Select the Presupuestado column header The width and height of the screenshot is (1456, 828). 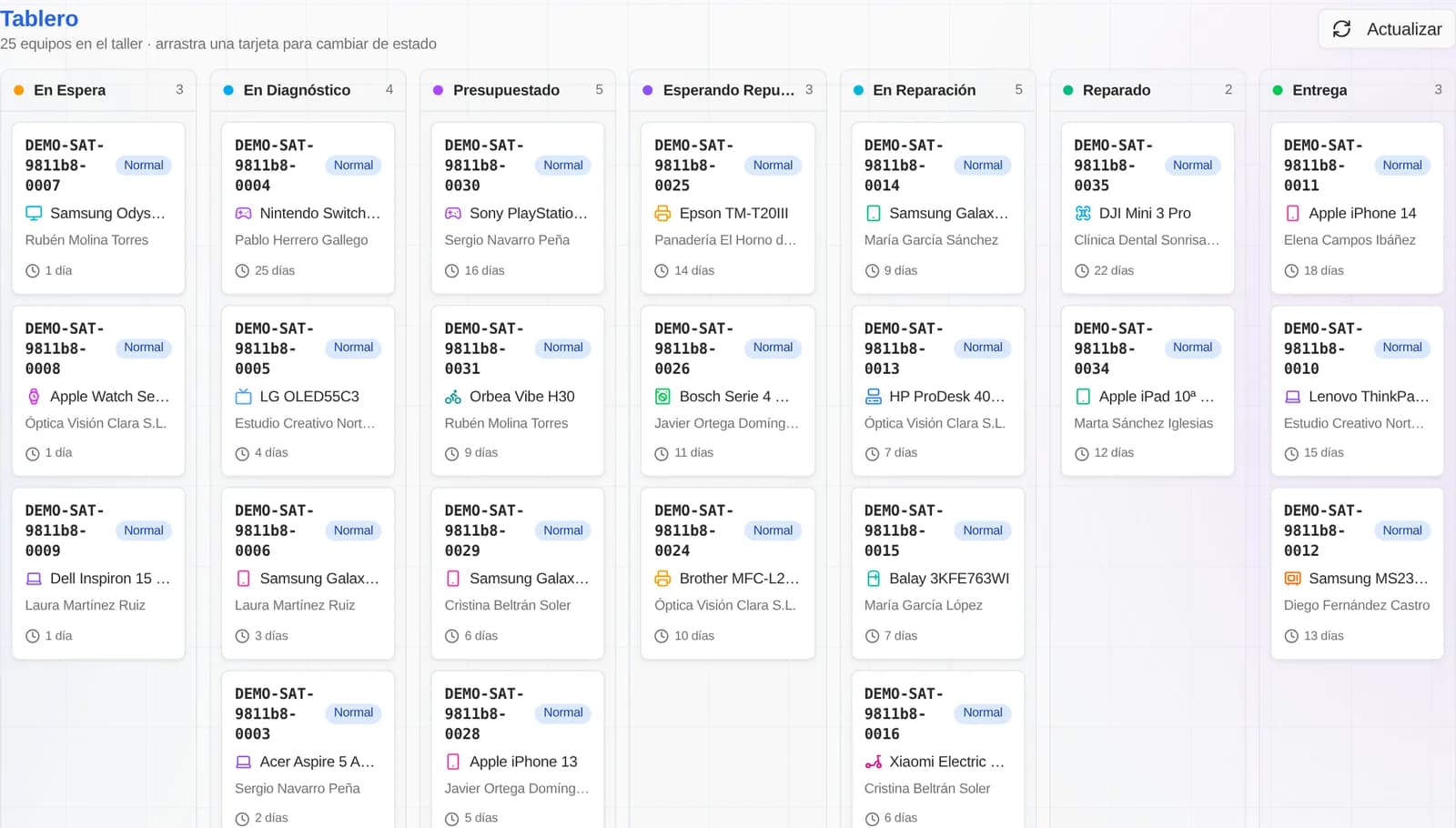click(518, 90)
